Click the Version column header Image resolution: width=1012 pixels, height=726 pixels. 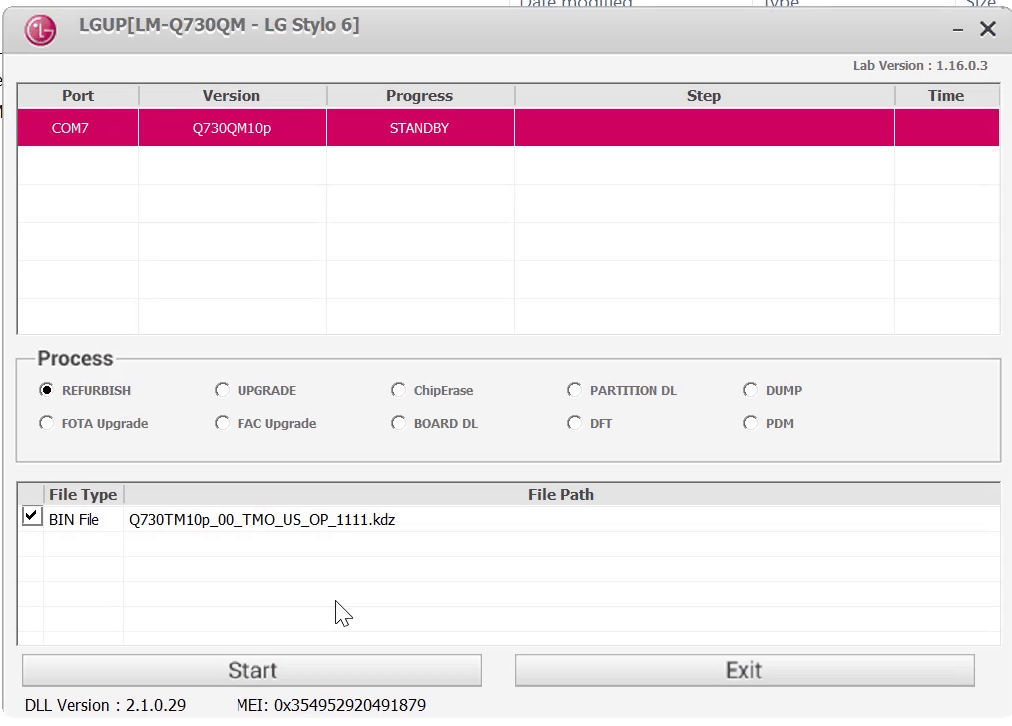[x=231, y=95]
